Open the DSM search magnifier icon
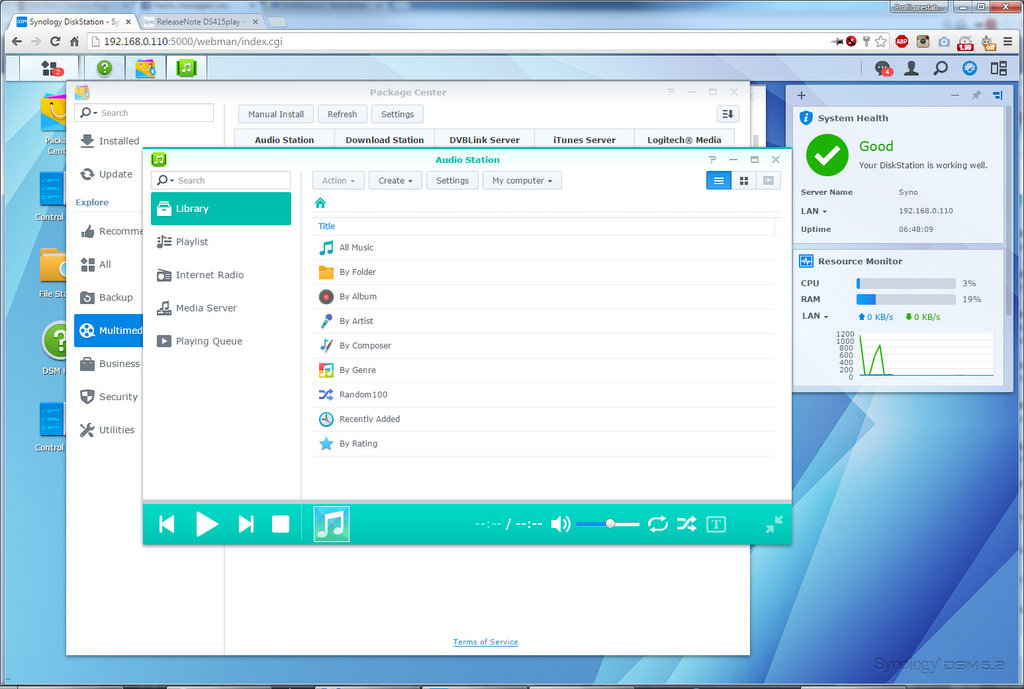The height and width of the screenshot is (689, 1024). point(940,68)
